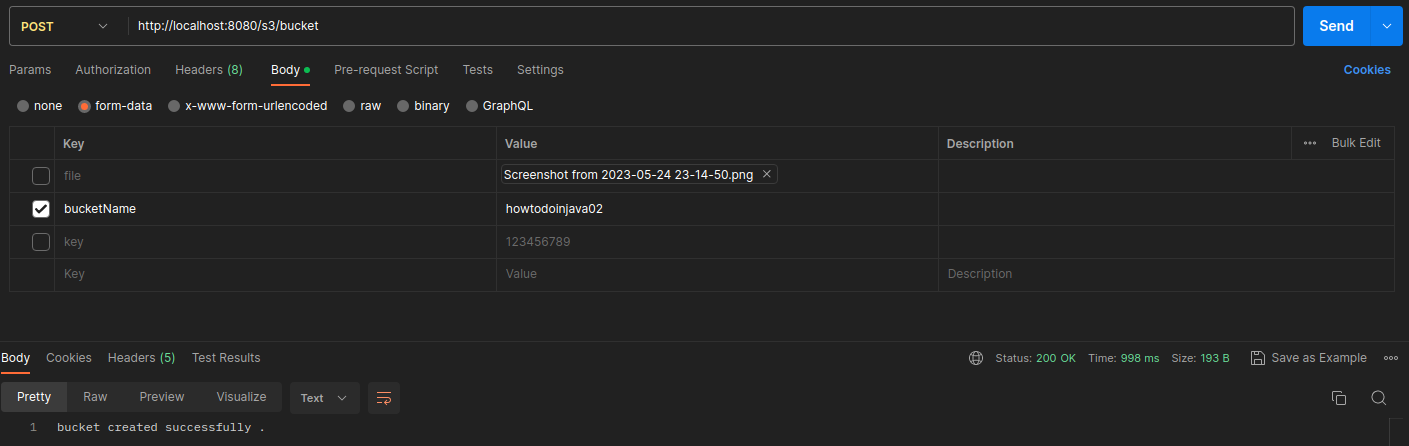Click the request URL input field
Viewport: 1409px width, 446px height.
click(712, 26)
